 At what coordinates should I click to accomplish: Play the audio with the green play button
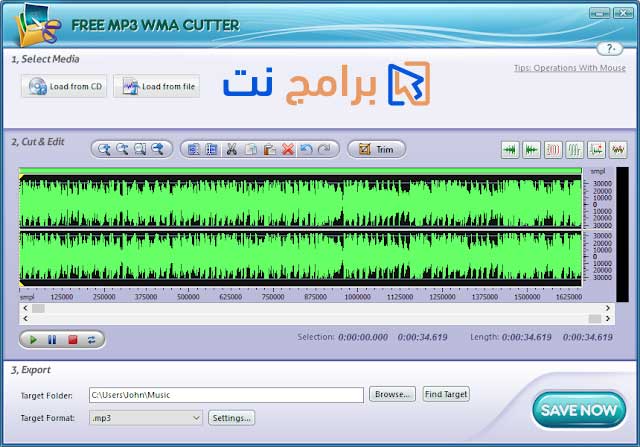pyautogui.click(x=33, y=340)
